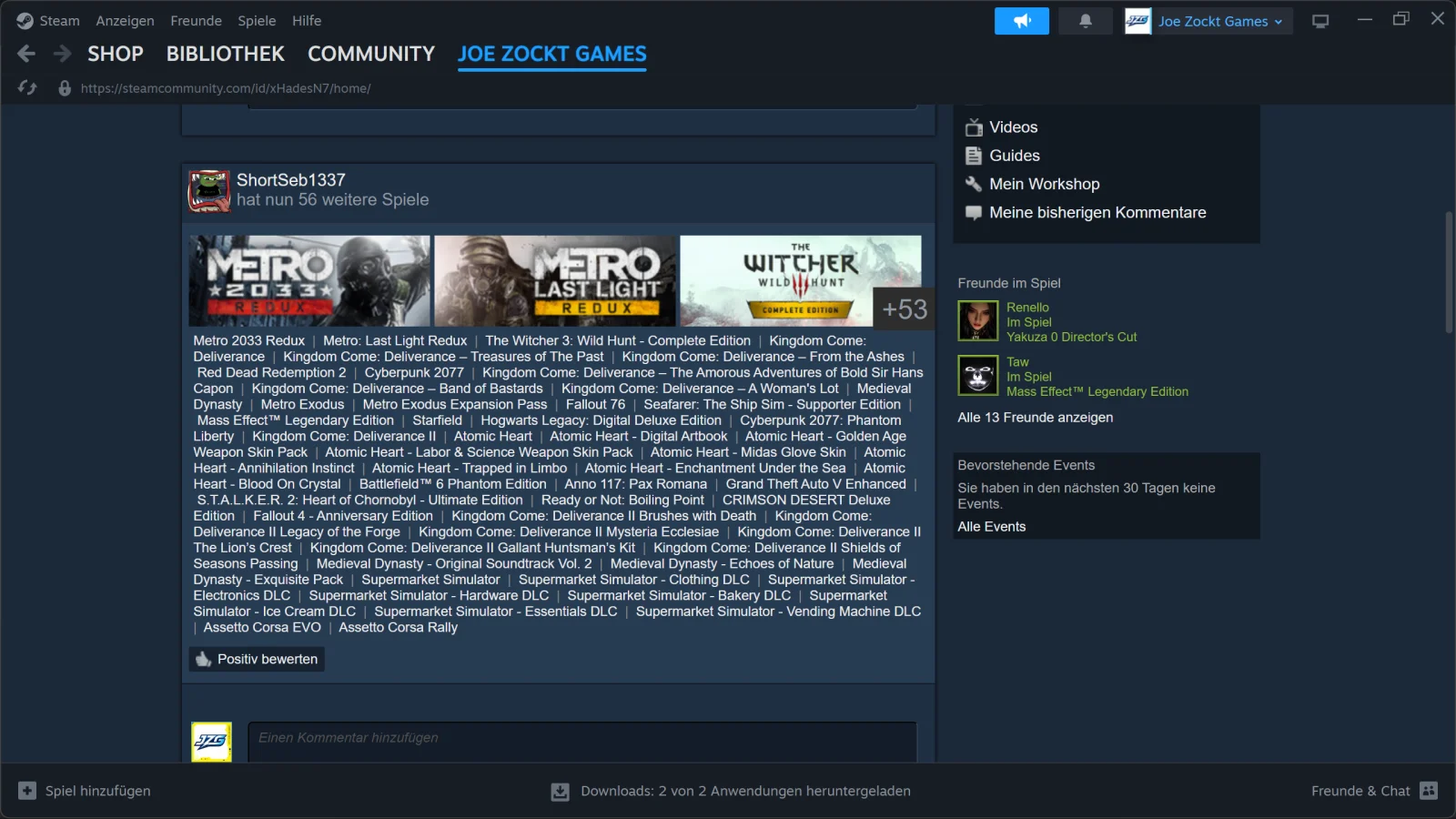This screenshot has width=1456, height=819.
Task: Click the plus icon for Spiel hinzufügen
Action: click(x=27, y=791)
